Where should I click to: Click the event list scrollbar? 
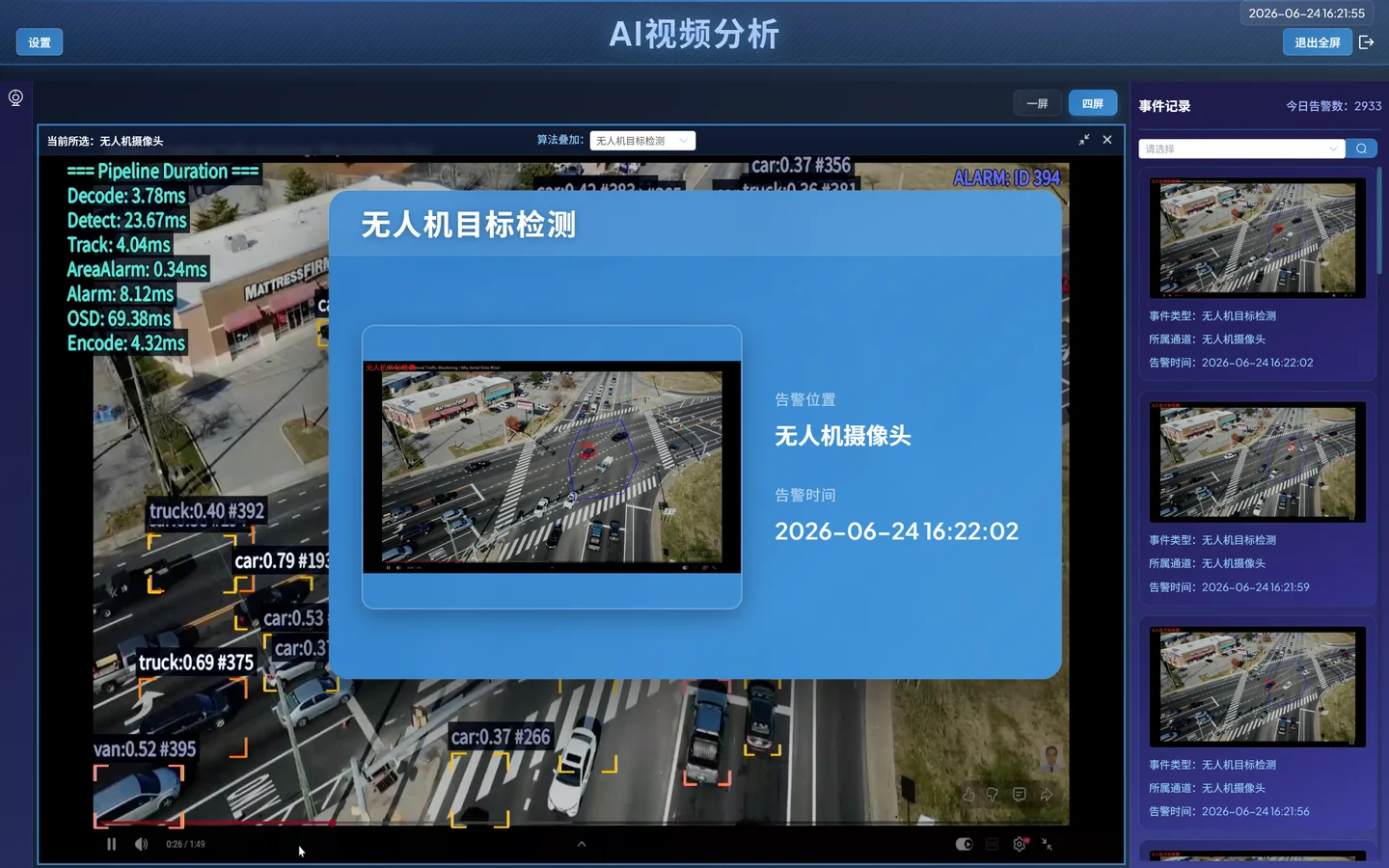1379,222
